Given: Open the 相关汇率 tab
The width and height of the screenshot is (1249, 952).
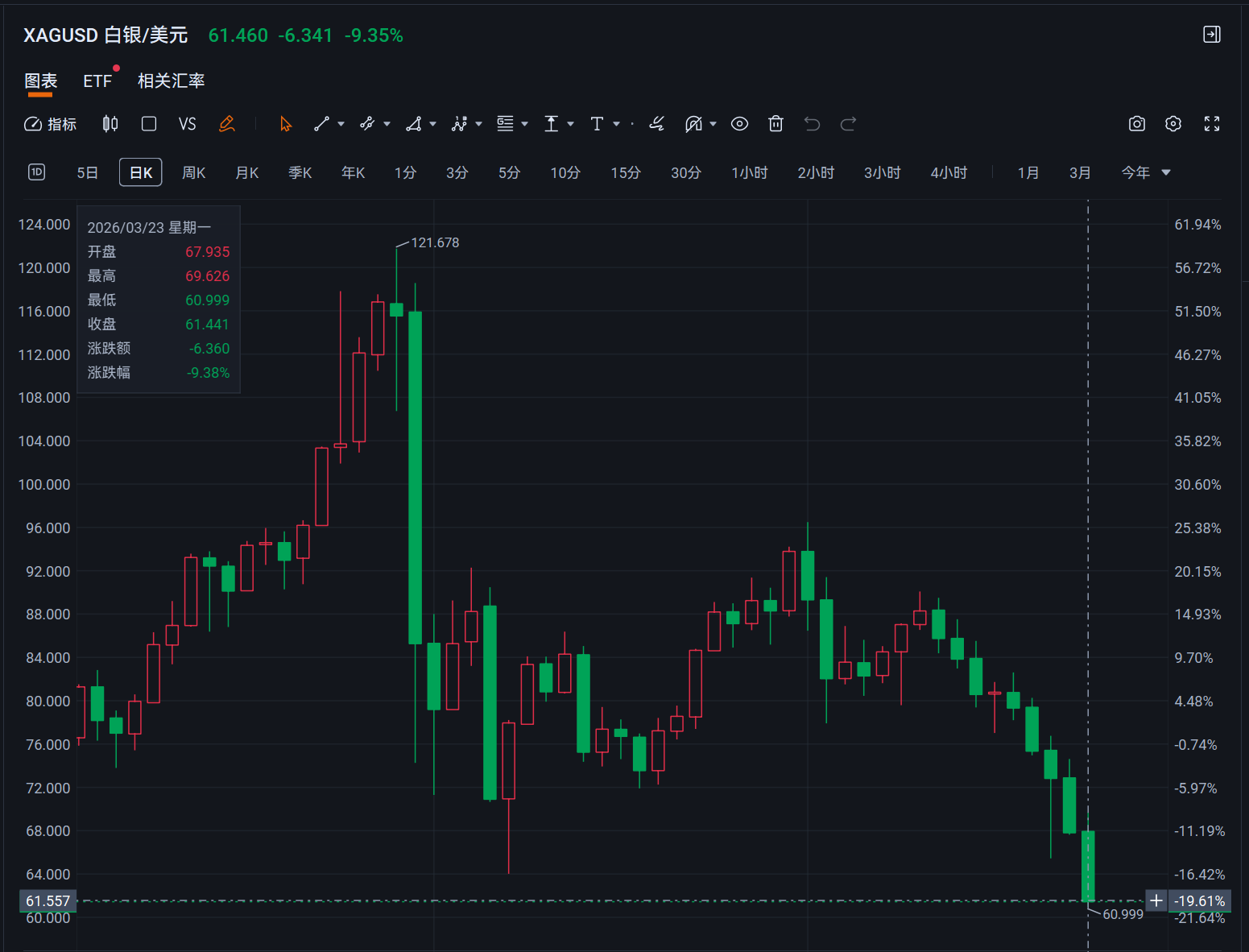Looking at the screenshot, I should click(171, 81).
